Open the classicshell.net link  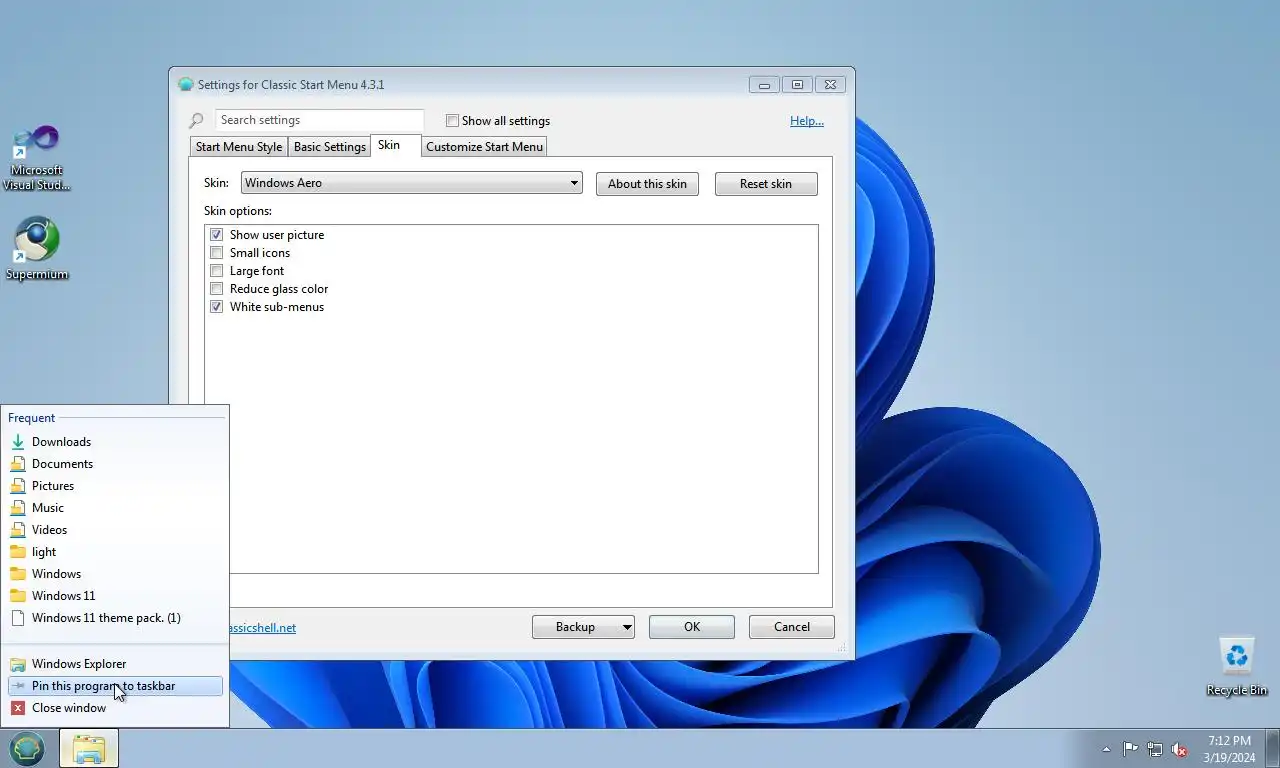point(262,628)
